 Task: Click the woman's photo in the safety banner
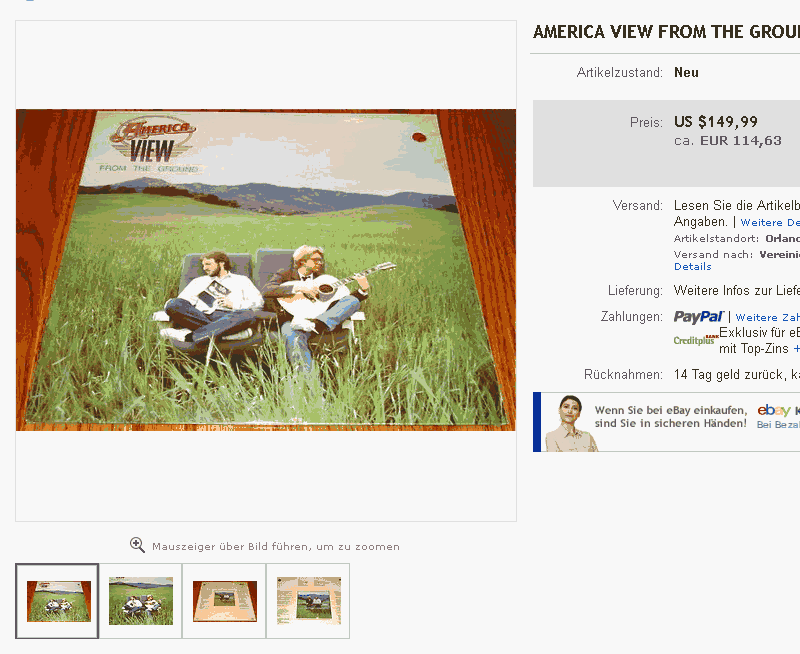(x=570, y=423)
